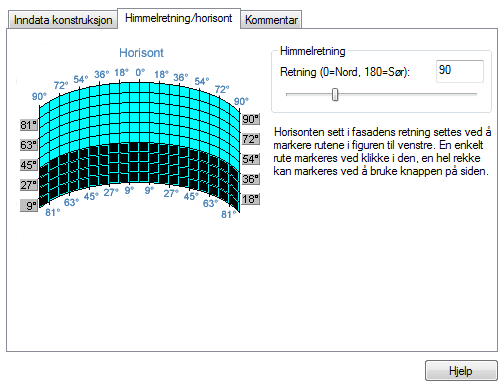The height and width of the screenshot is (389, 504).
Task: Select the 36° row button on the right
Action: (x=251, y=179)
